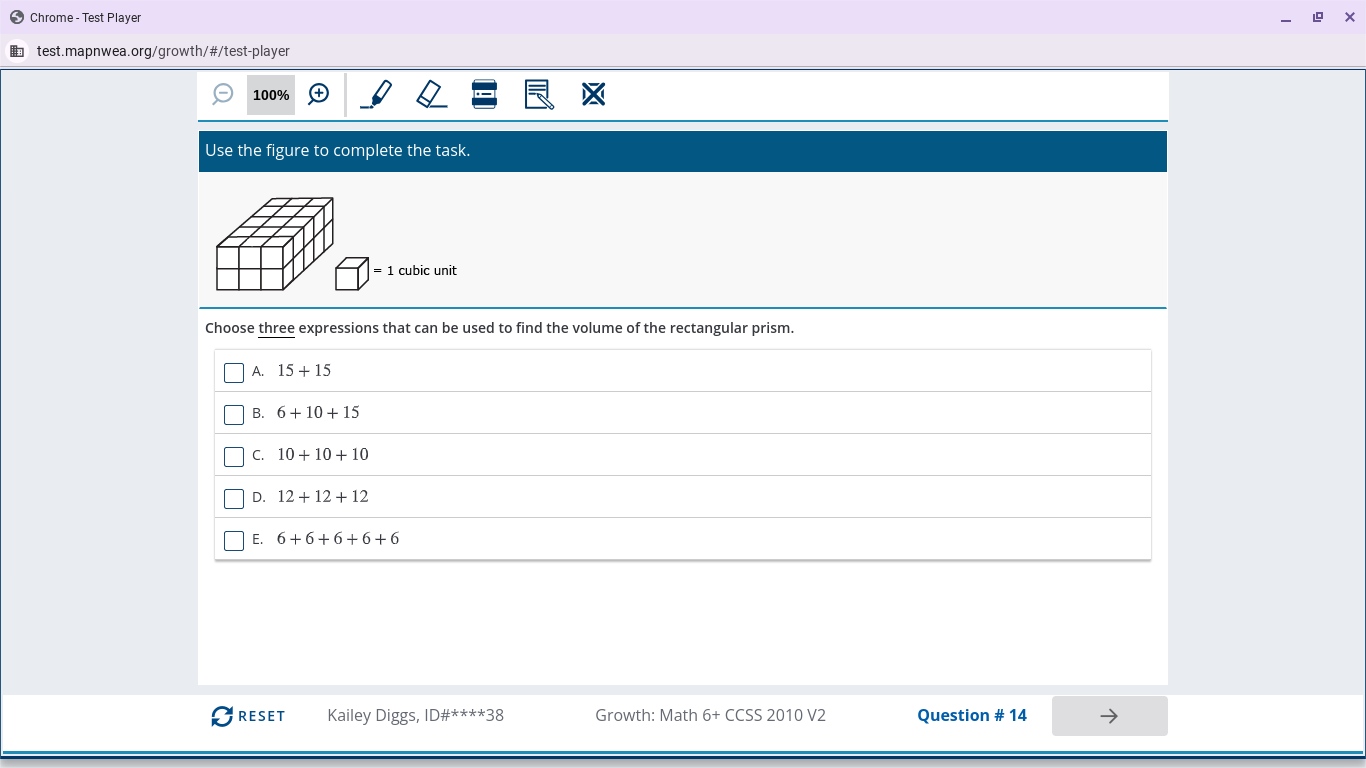Click the URL test.mapnwea.org address bar
Screen dimensions: 1366x768
[x=163, y=51]
